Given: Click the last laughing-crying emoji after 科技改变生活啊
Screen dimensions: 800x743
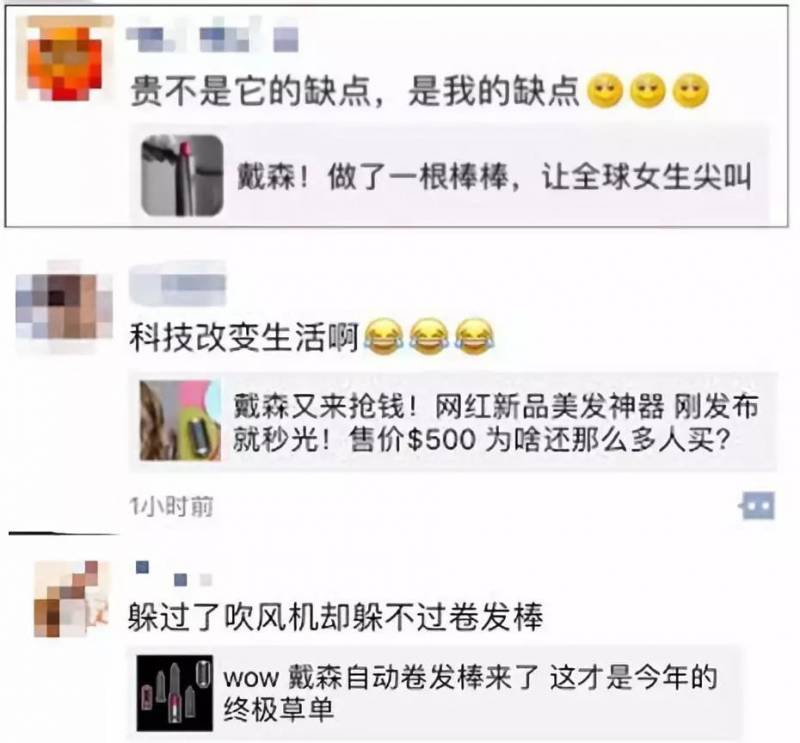Looking at the screenshot, I should coord(474,336).
